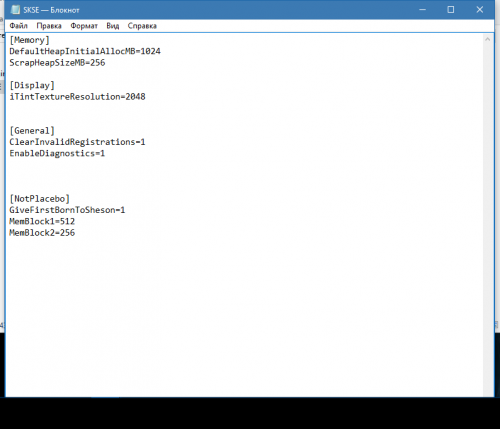Open the Правка menu
This screenshot has height=429, width=500.
[x=49, y=26]
